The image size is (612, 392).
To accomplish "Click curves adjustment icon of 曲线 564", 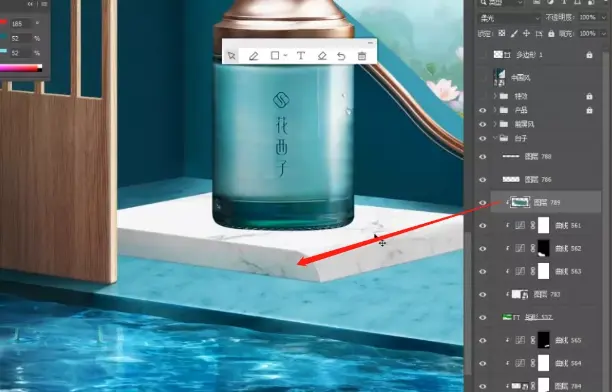I will click(520, 363).
